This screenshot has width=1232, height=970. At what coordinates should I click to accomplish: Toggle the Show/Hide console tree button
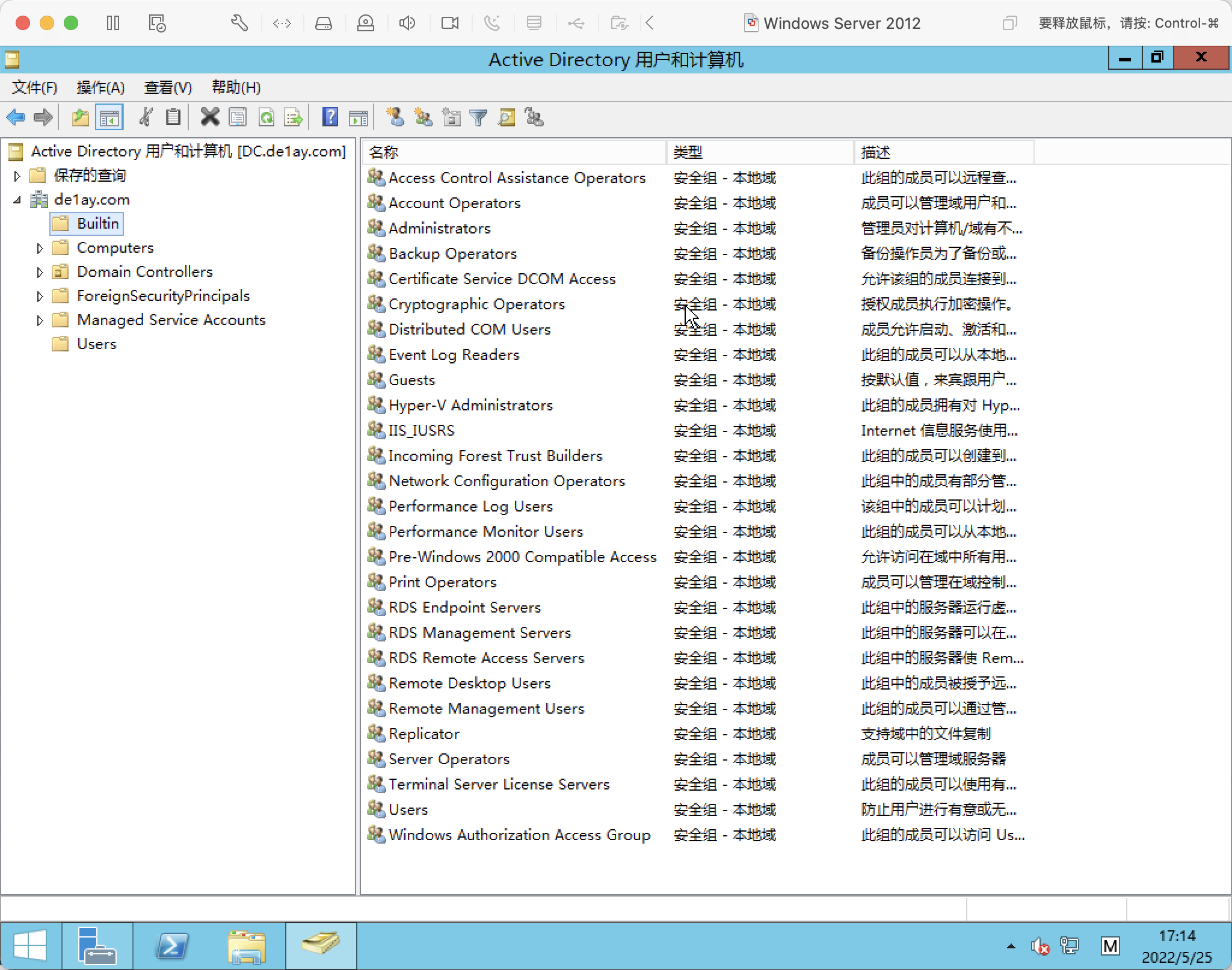pyautogui.click(x=109, y=117)
